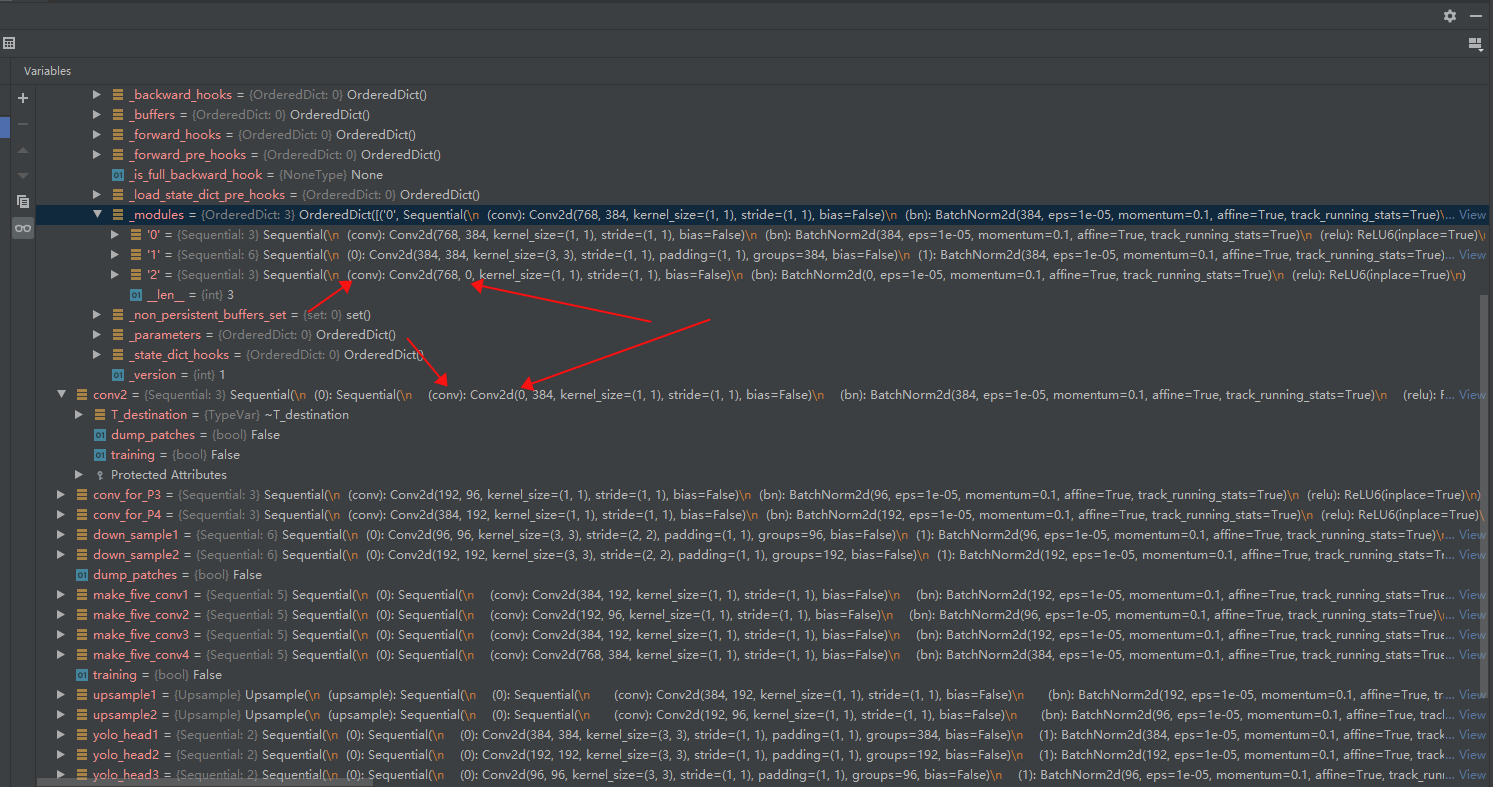
Task: Expand the down_sample1 variable
Action: point(61,534)
